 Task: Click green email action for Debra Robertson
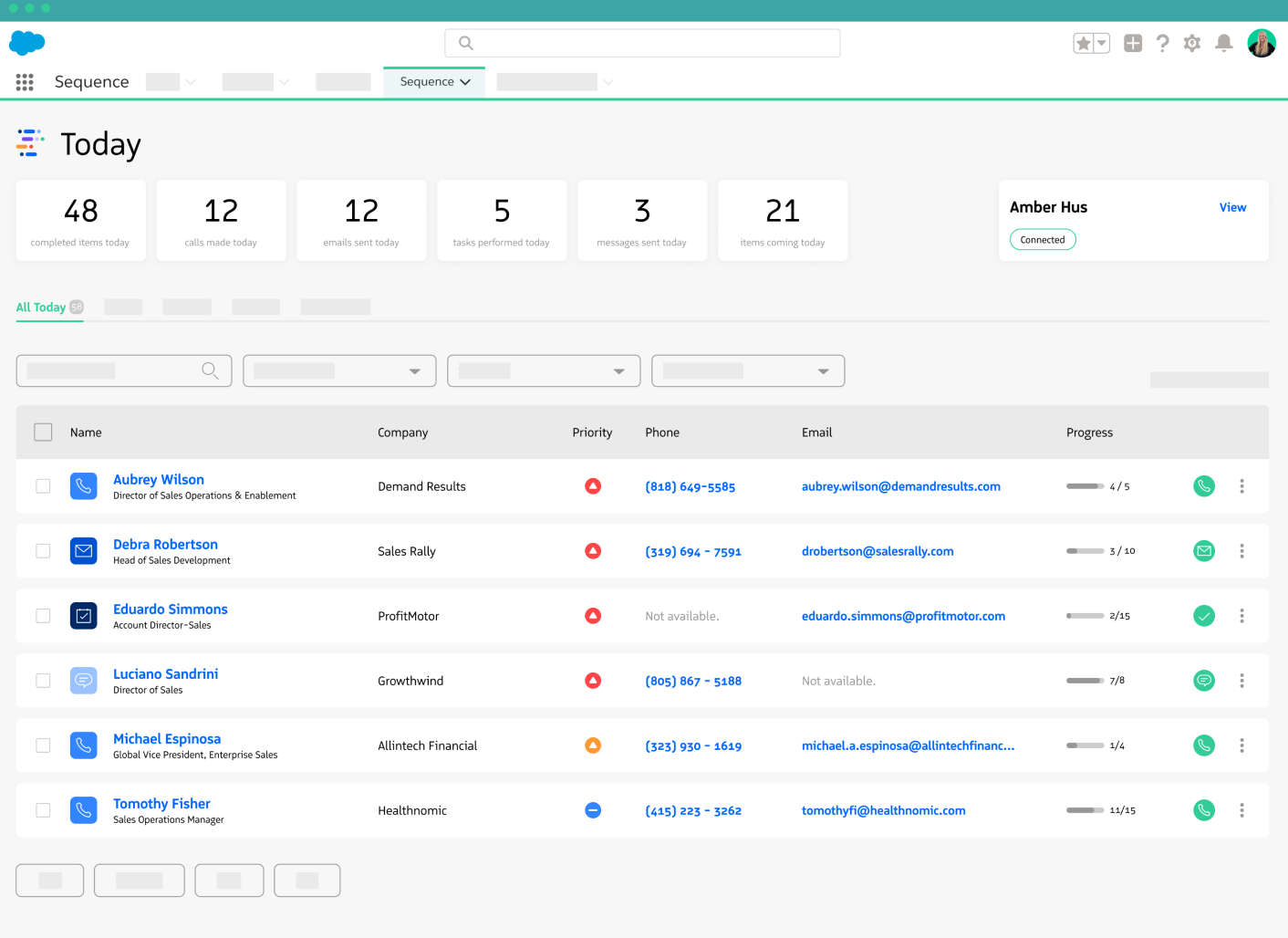click(x=1203, y=551)
